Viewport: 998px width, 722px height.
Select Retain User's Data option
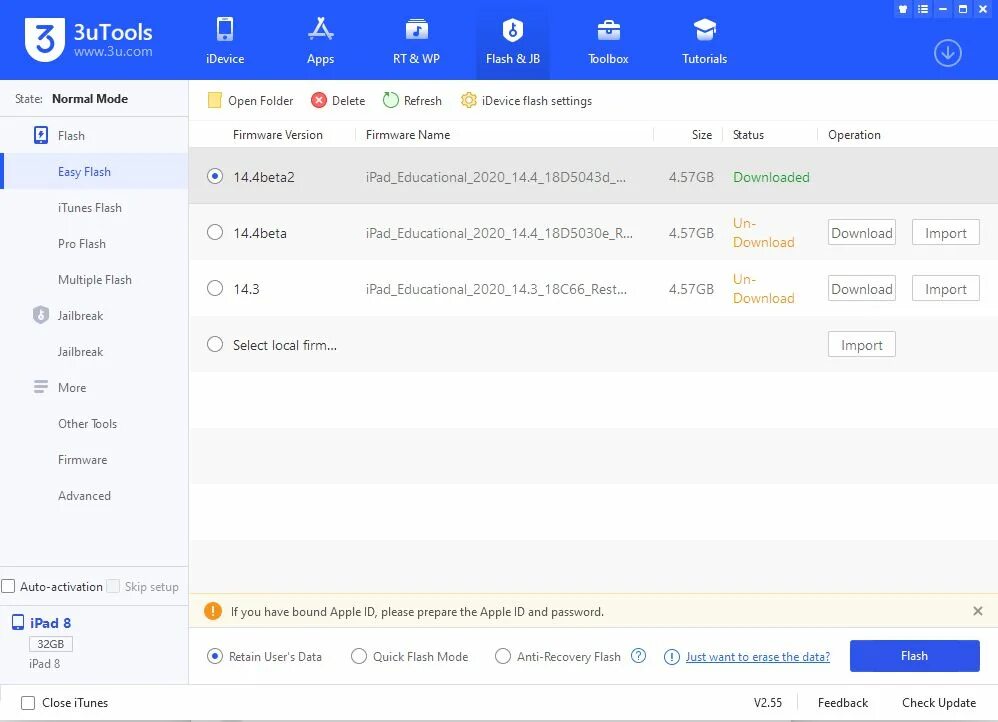(214, 656)
